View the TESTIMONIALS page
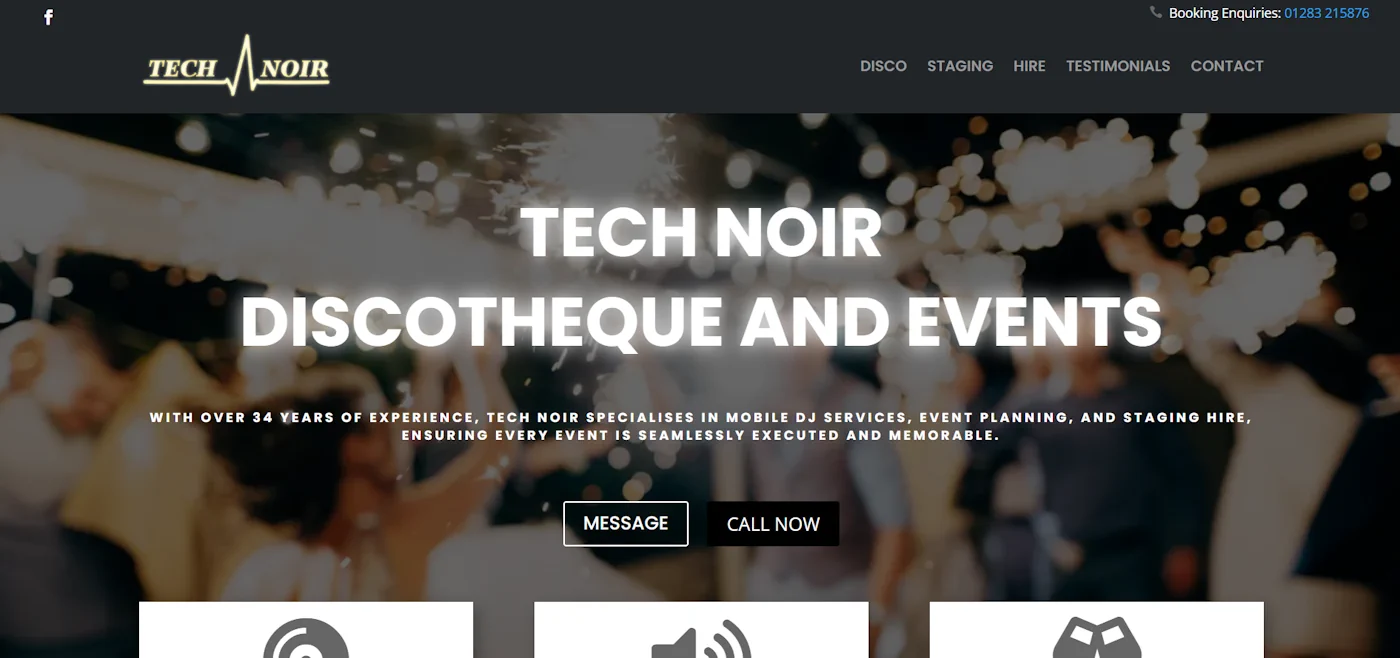 tap(1118, 66)
